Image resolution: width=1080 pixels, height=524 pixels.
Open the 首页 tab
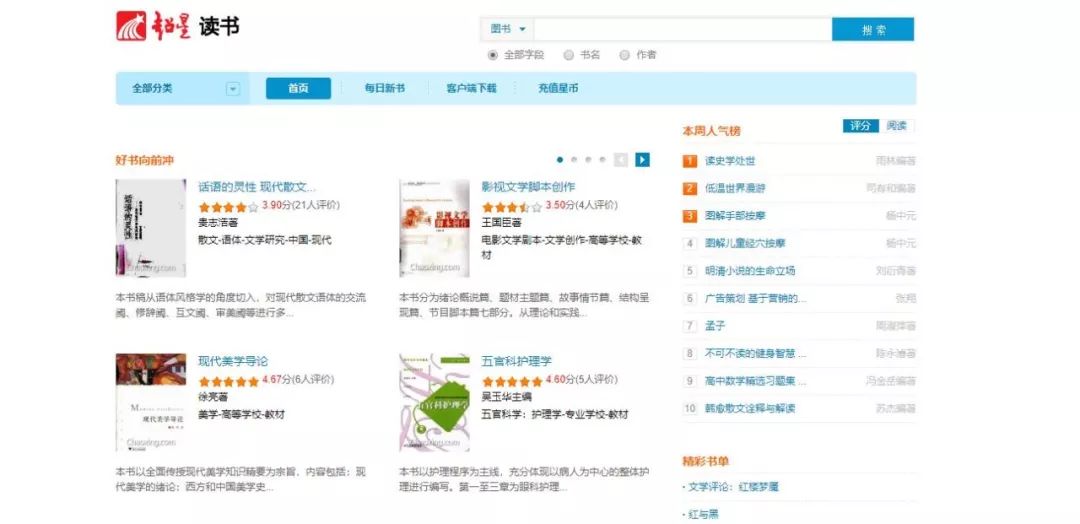[x=298, y=88]
